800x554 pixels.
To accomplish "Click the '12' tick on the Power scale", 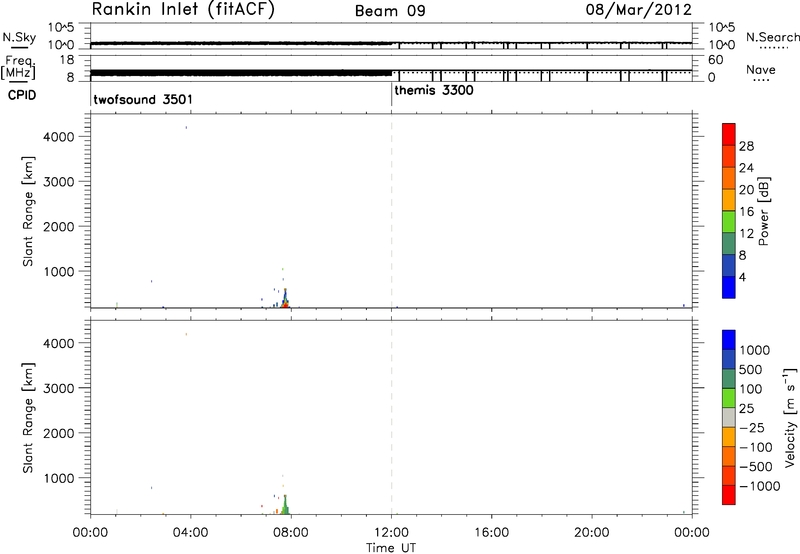I will pos(746,234).
